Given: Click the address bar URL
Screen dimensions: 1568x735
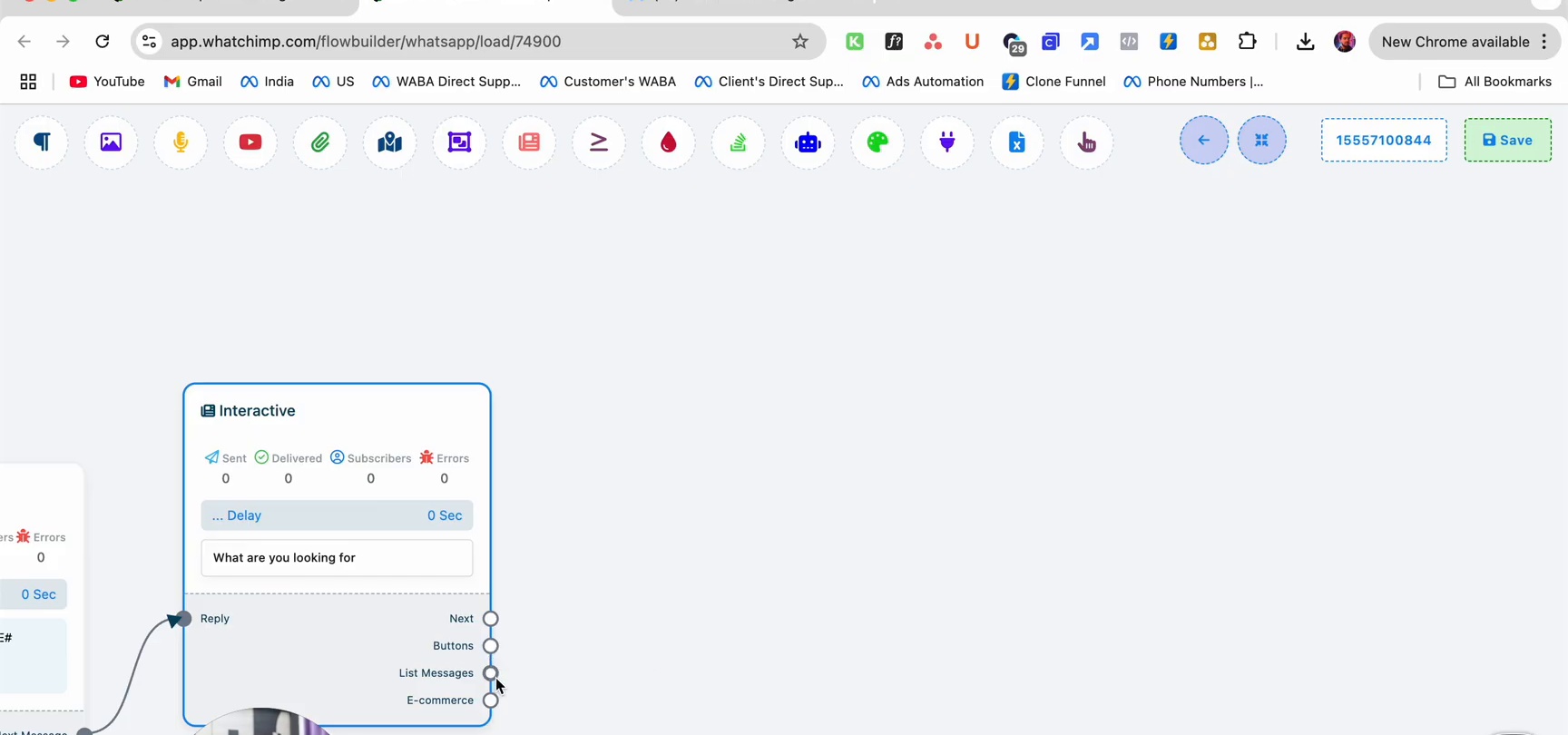Looking at the screenshot, I should pyautogui.click(x=366, y=42).
